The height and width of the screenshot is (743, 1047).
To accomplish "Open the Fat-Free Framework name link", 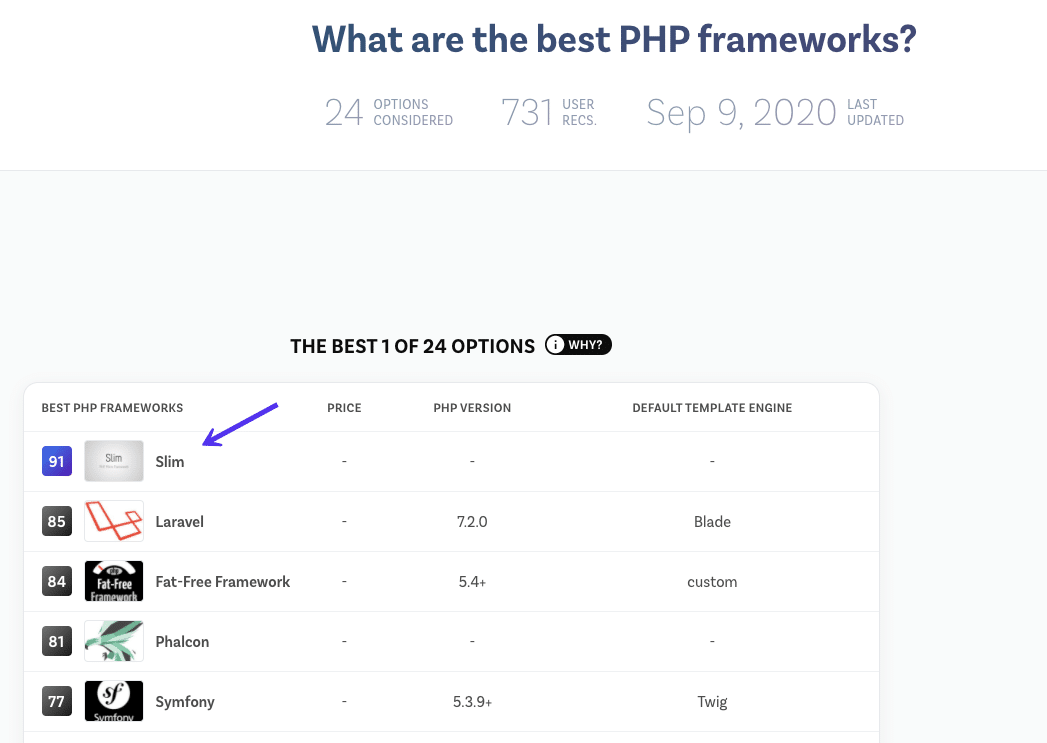I will point(222,581).
